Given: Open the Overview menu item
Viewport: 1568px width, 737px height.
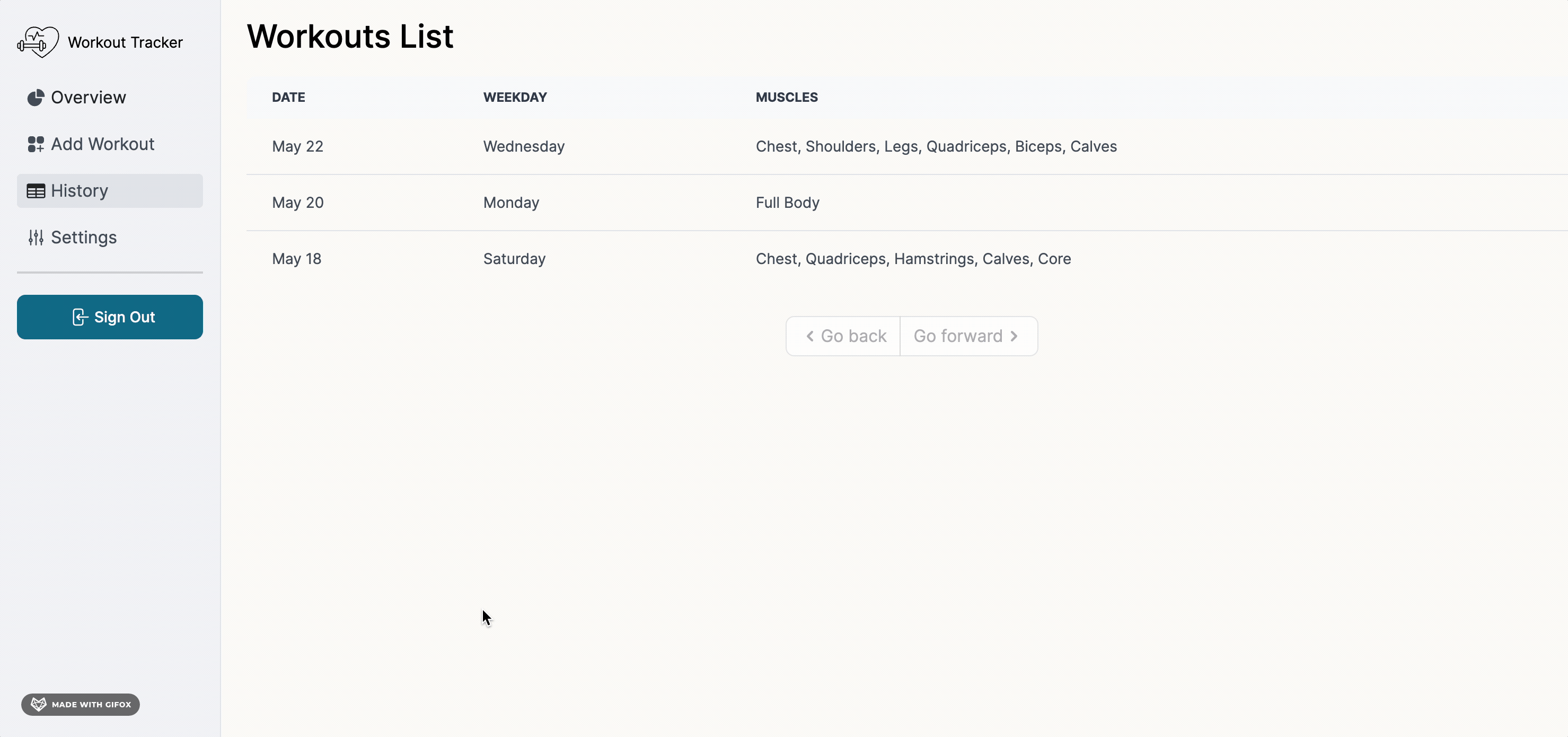Looking at the screenshot, I should tap(110, 98).
